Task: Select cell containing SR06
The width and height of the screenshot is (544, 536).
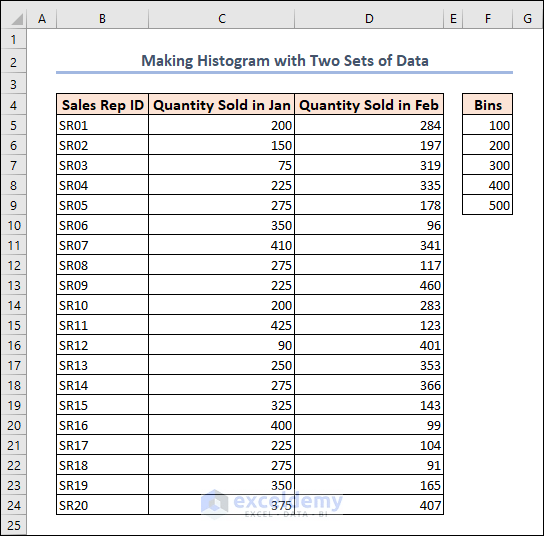Action: [102, 225]
